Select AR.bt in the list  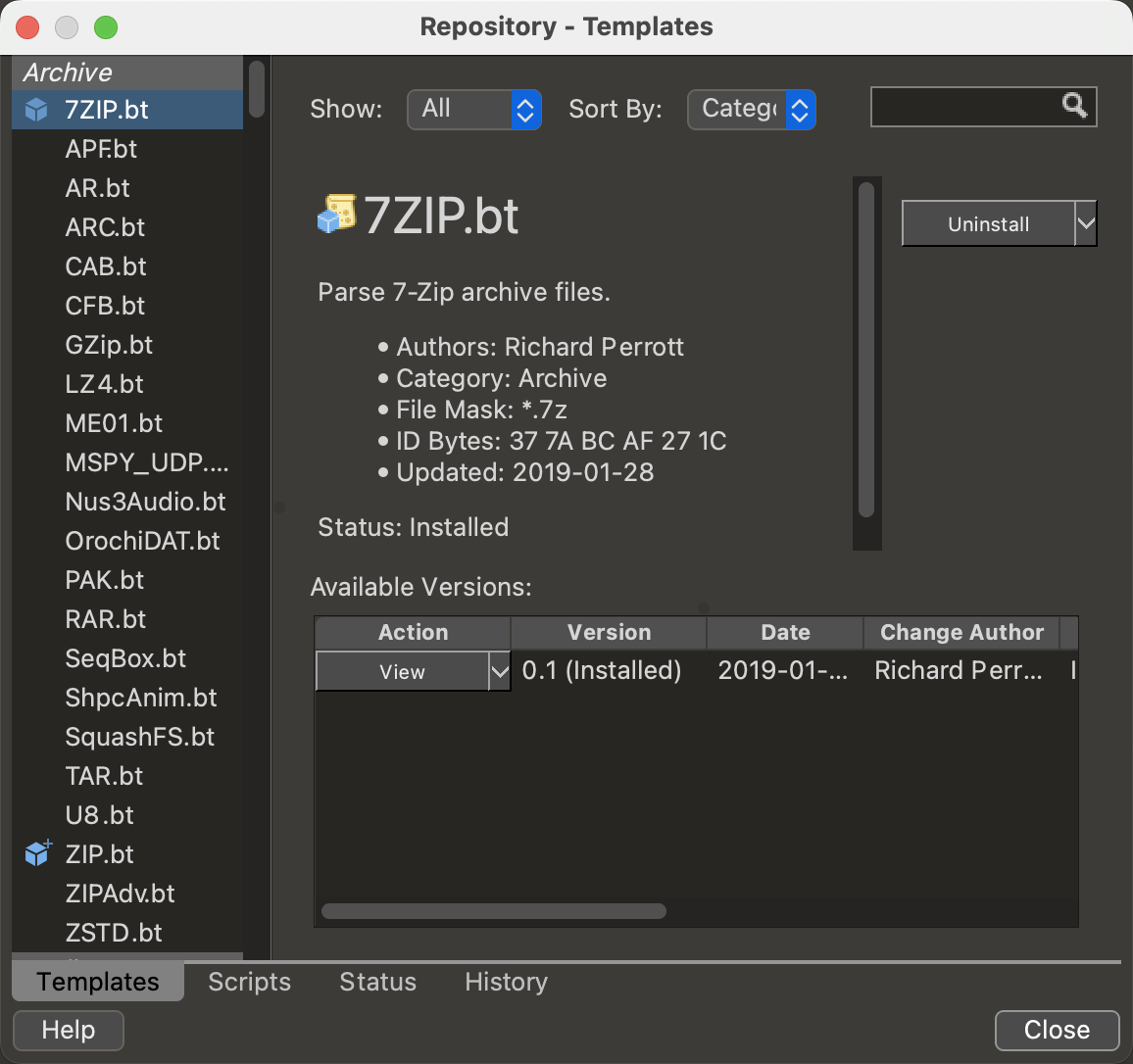(127, 188)
